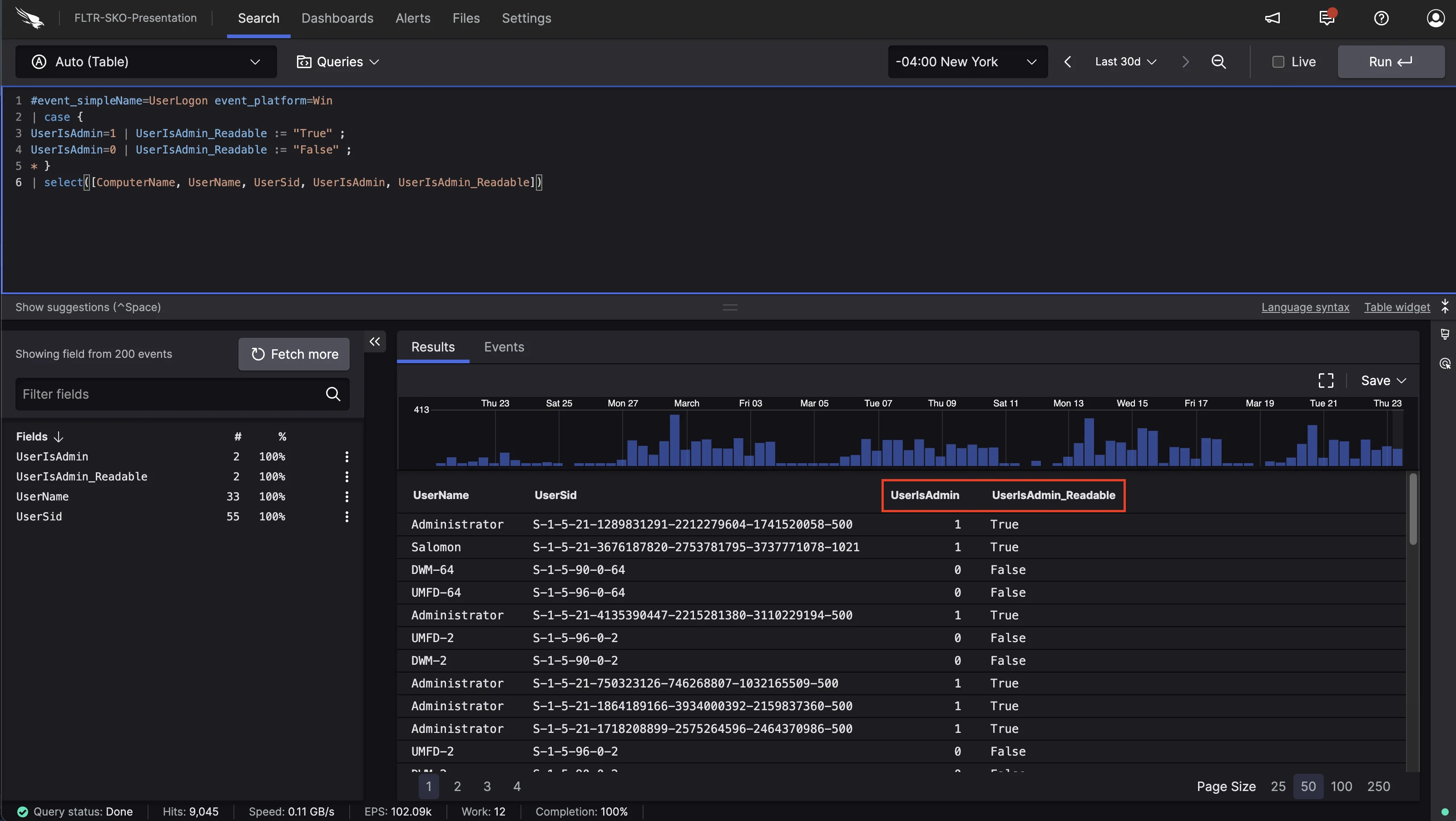Open options menu for UserSid field
The width and height of the screenshot is (1456, 821).
point(347,516)
